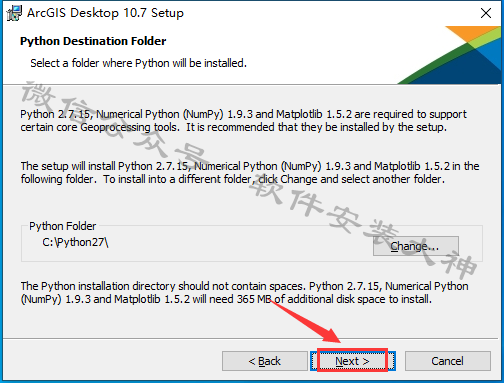Close the ArcGIS Desktop 10.7 Setup window
The image size is (504, 383).
(x=486, y=13)
